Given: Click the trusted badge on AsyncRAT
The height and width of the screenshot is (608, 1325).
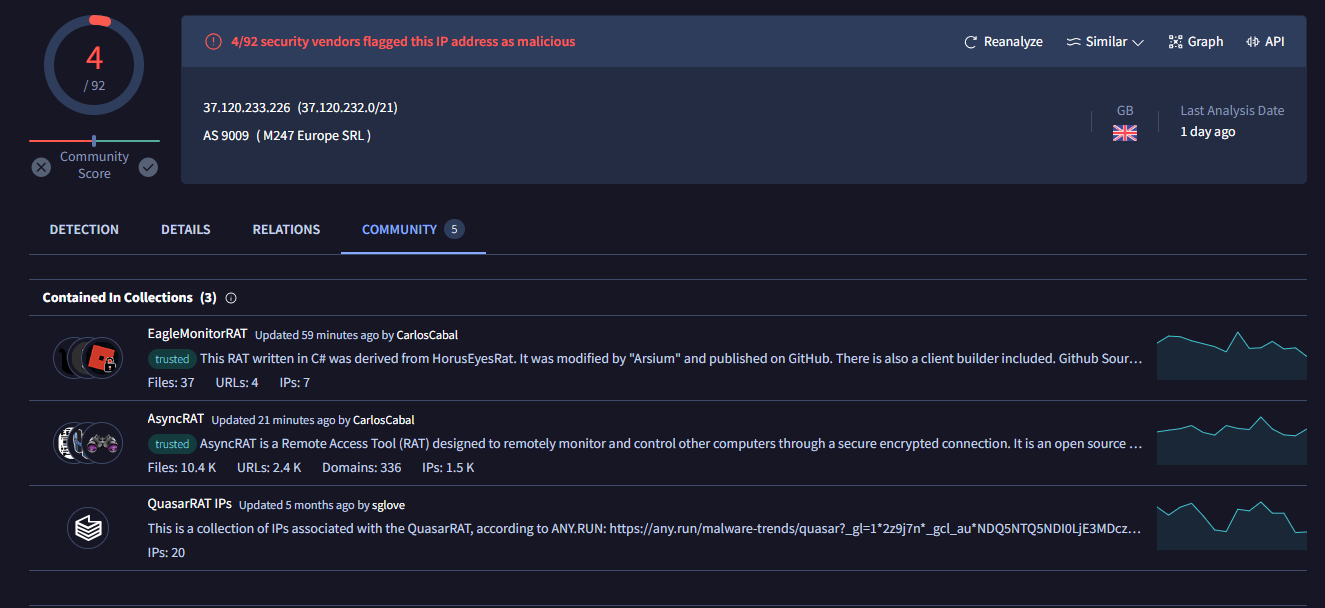Looking at the screenshot, I should pos(172,444).
